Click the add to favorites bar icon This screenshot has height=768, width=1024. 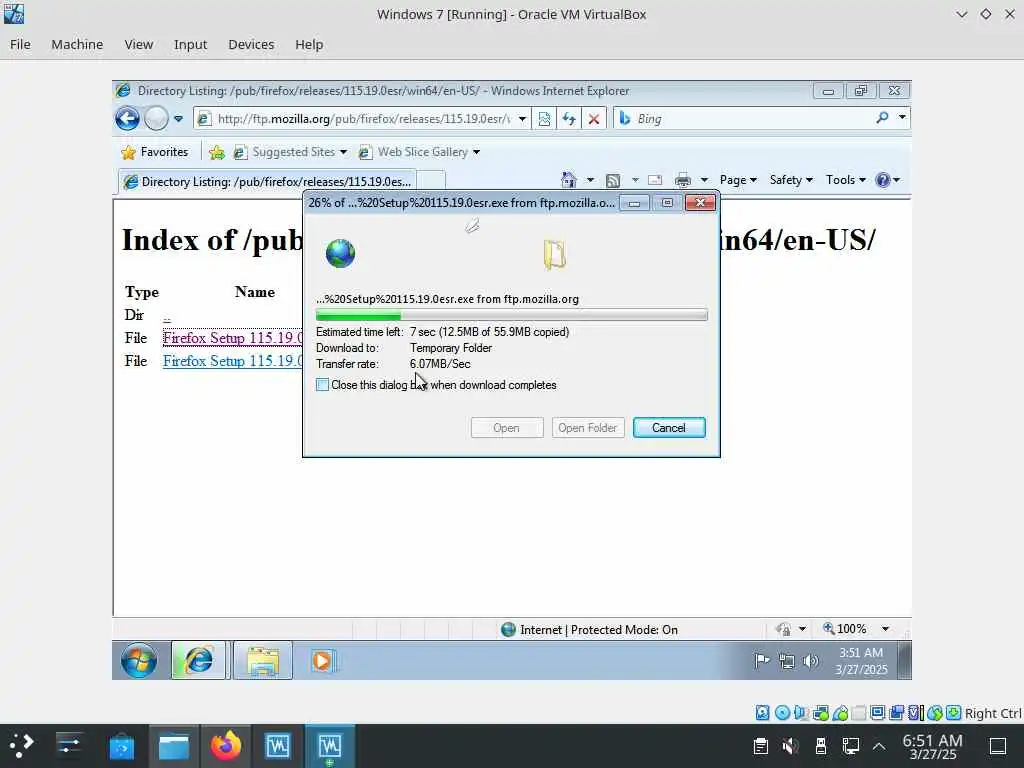pyautogui.click(x=217, y=152)
